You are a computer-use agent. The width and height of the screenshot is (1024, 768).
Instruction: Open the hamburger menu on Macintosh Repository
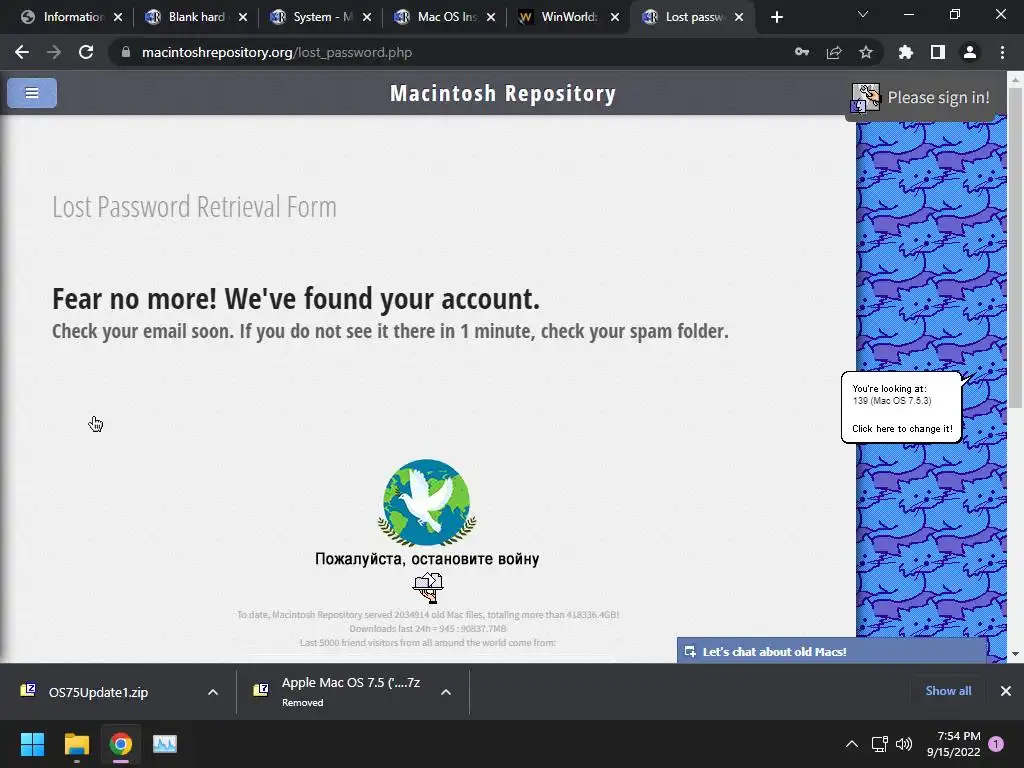[32, 93]
